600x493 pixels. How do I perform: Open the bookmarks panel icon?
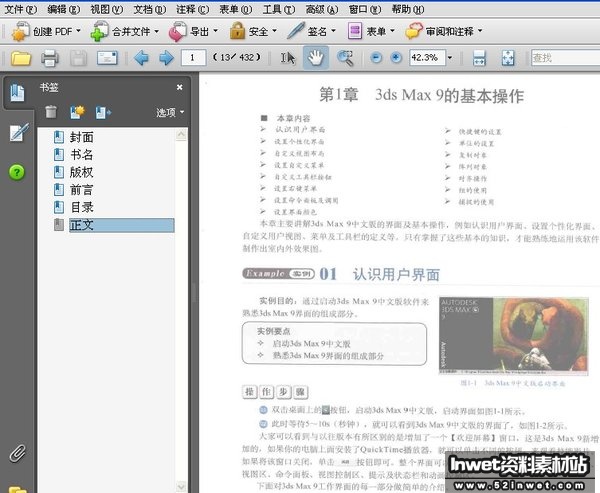point(17,93)
